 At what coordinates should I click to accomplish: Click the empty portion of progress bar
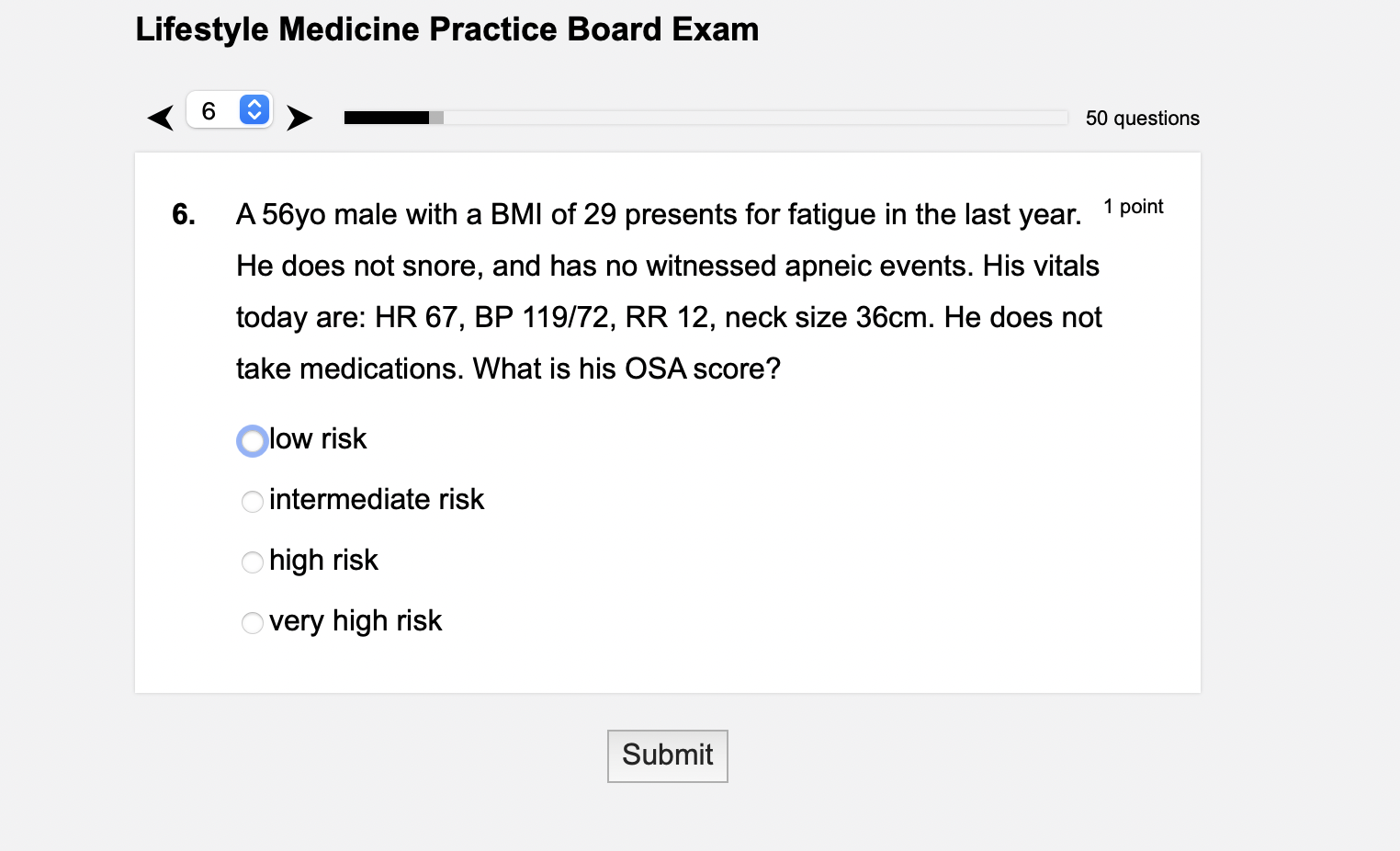click(x=756, y=118)
